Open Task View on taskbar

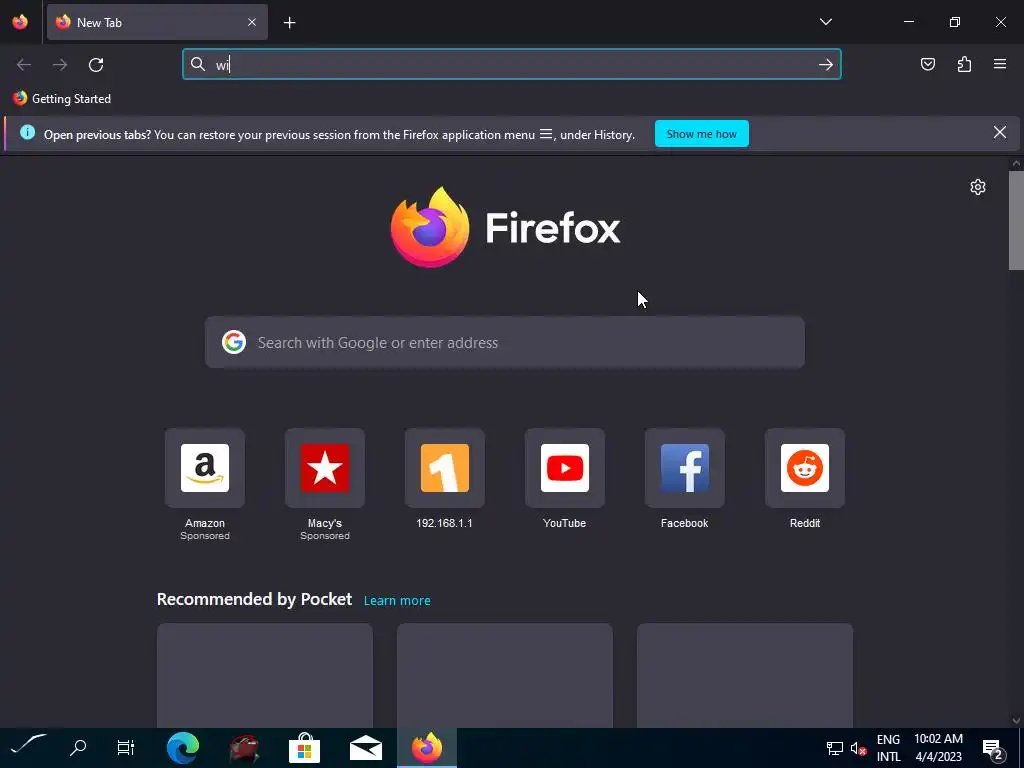pos(125,747)
